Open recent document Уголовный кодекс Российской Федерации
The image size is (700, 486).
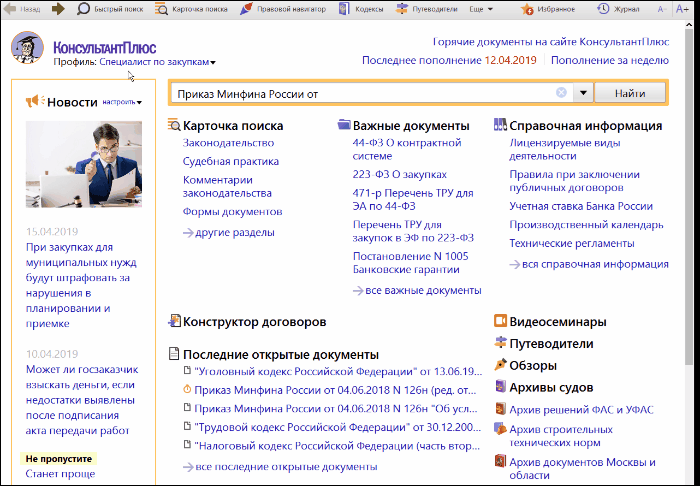pos(333,371)
